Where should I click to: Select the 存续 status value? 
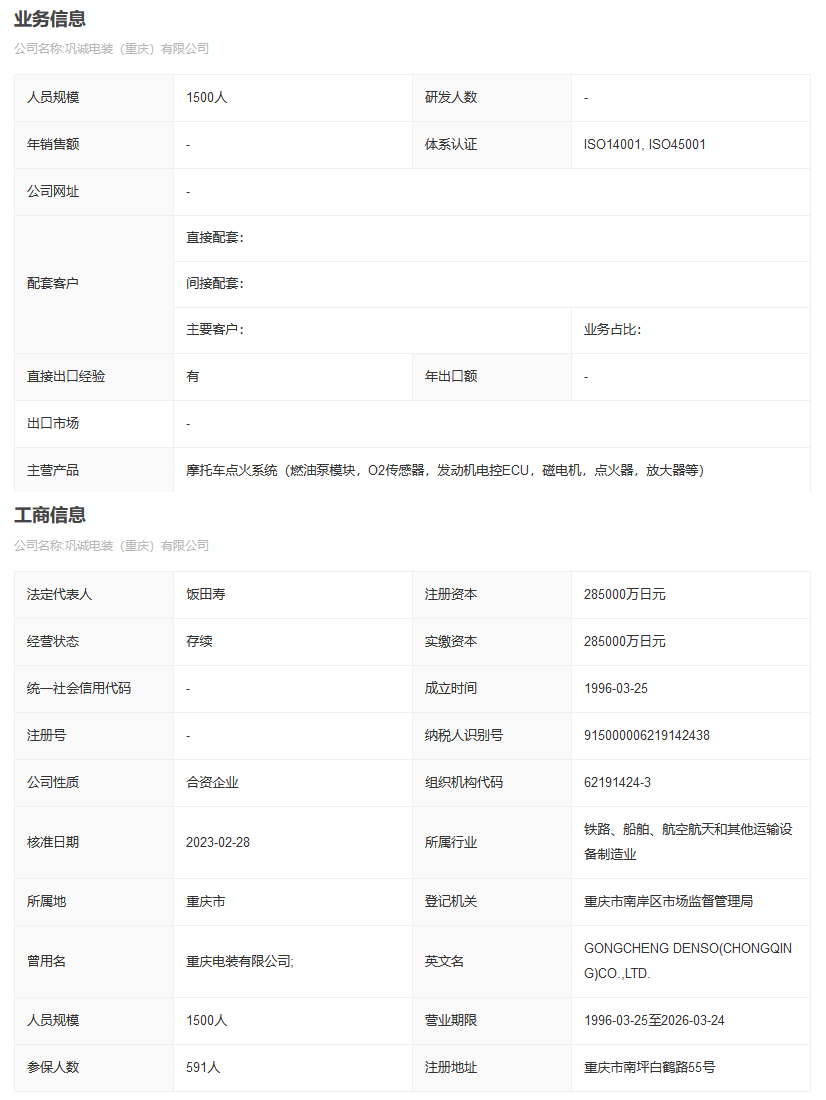(x=199, y=642)
